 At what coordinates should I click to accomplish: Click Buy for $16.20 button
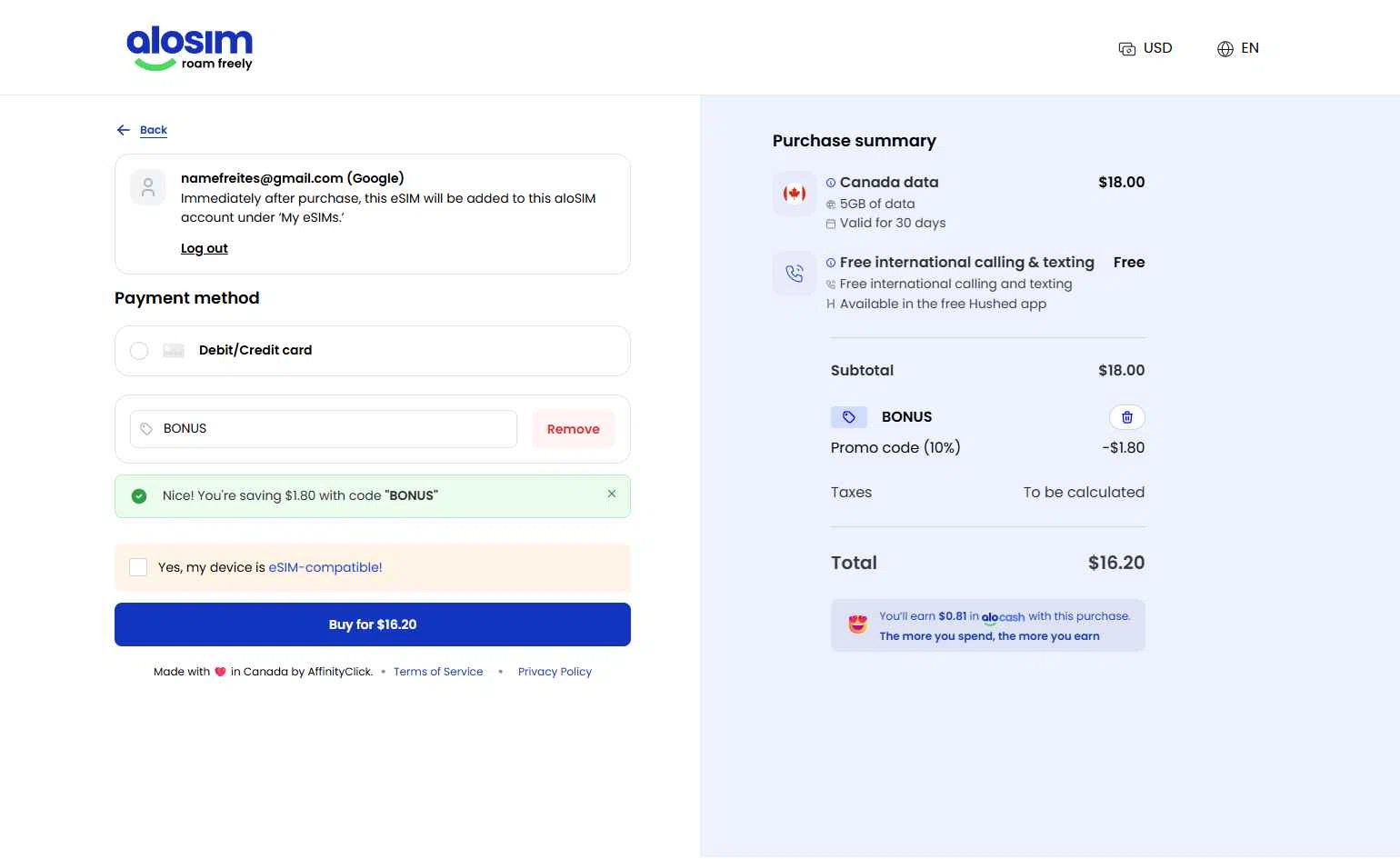pos(373,624)
